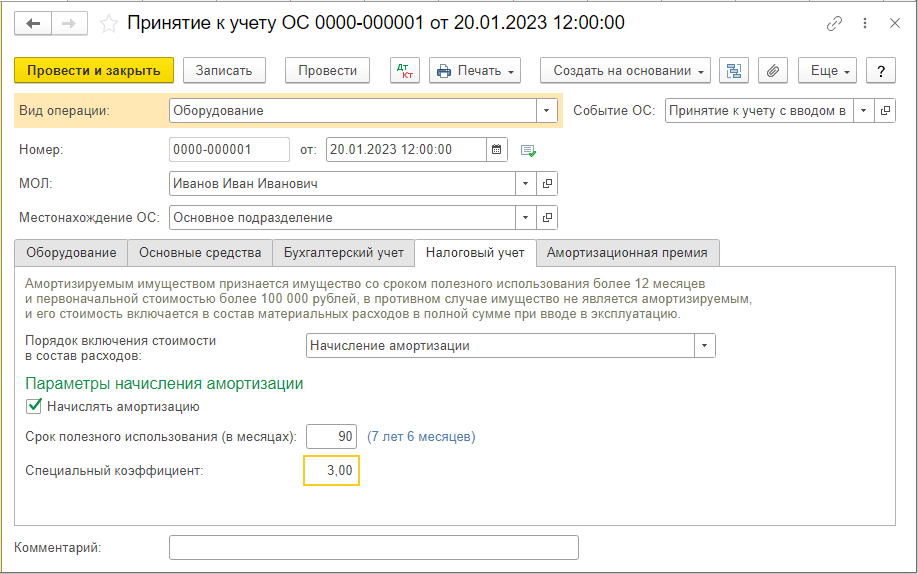Add document to favorites with star icon
The width and height of the screenshot is (918, 574).
coord(108,23)
